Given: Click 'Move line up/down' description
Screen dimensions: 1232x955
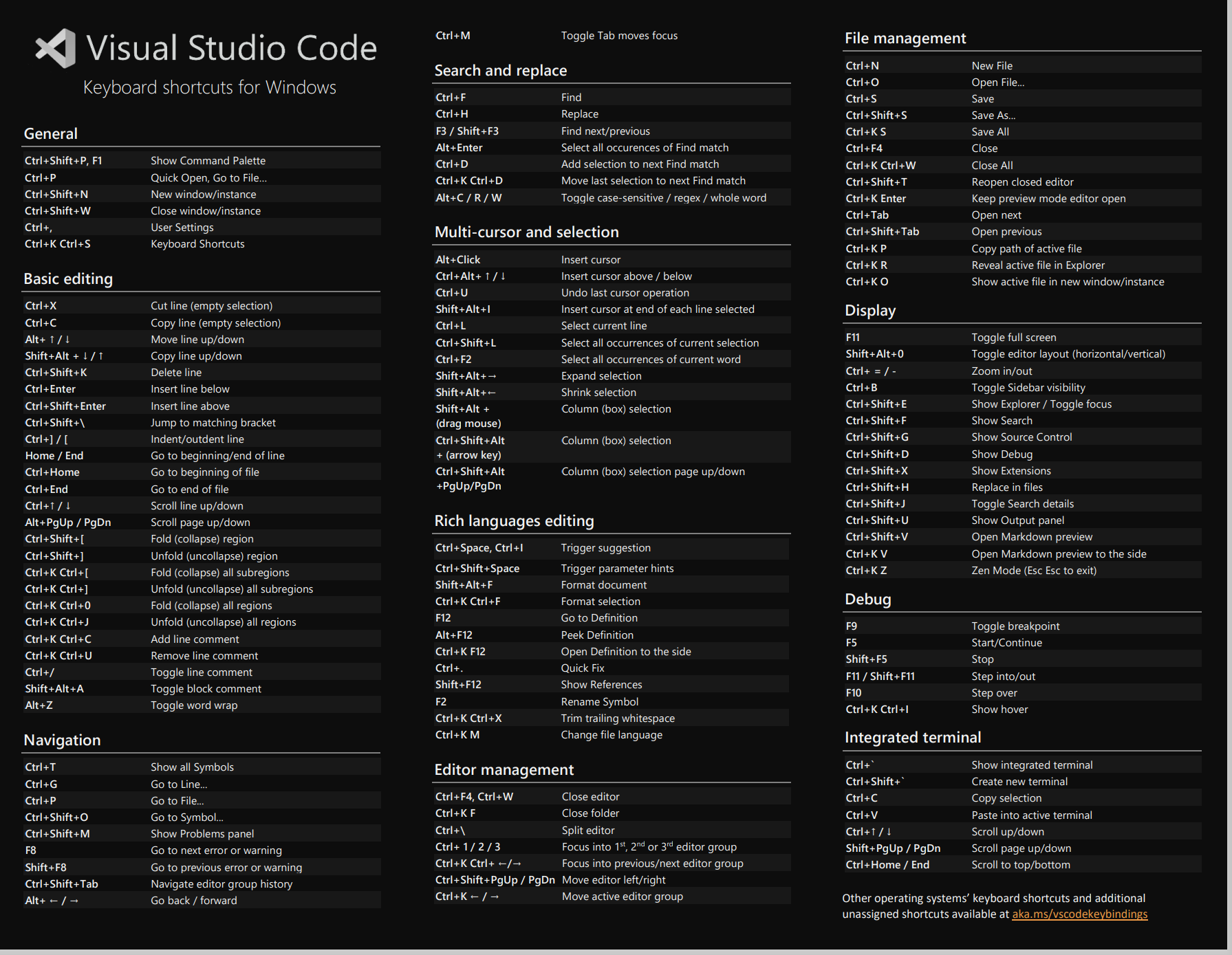Looking at the screenshot, I should click(197, 340).
